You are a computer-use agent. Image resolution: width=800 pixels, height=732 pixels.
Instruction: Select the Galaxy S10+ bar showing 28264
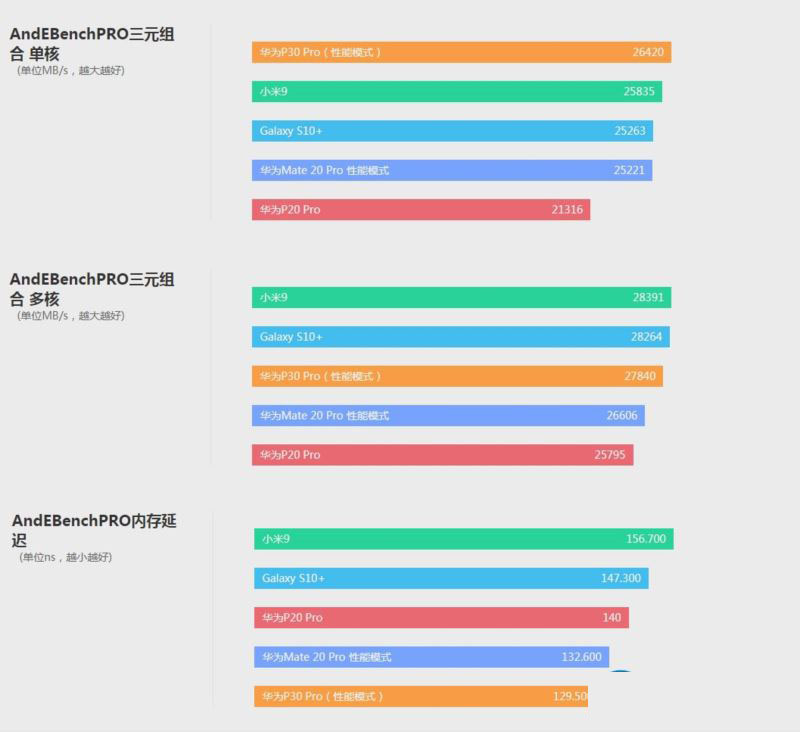(x=460, y=337)
